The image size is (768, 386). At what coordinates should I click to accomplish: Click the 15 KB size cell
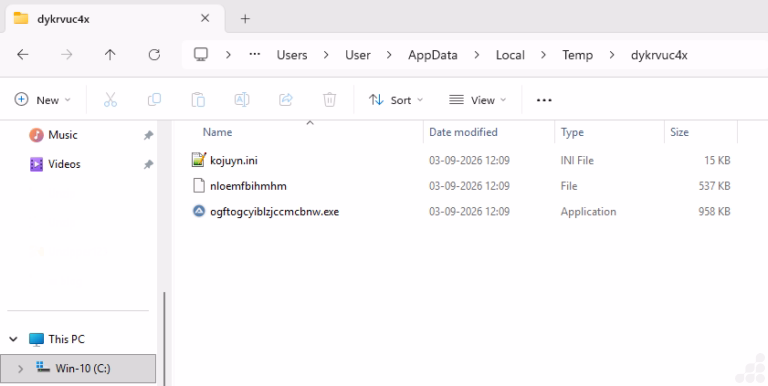pos(717,160)
